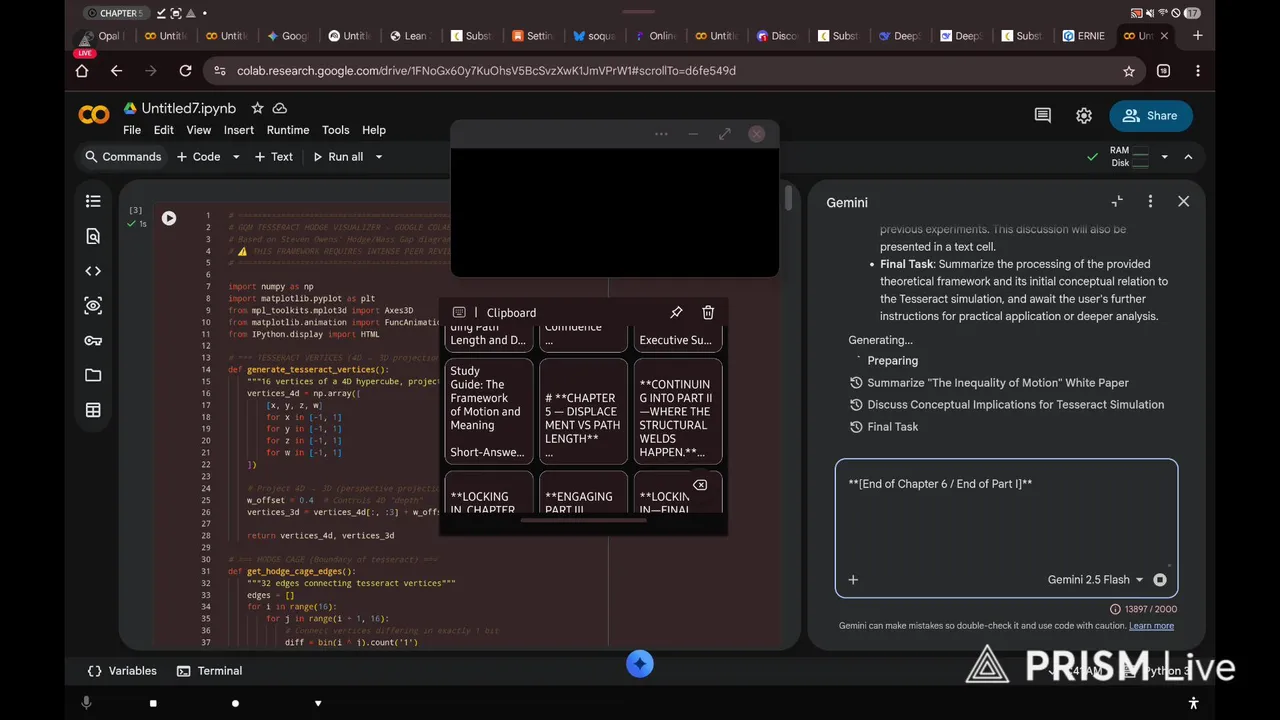Pin the Clipboard panel
1280x720 pixels.
coord(676,313)
